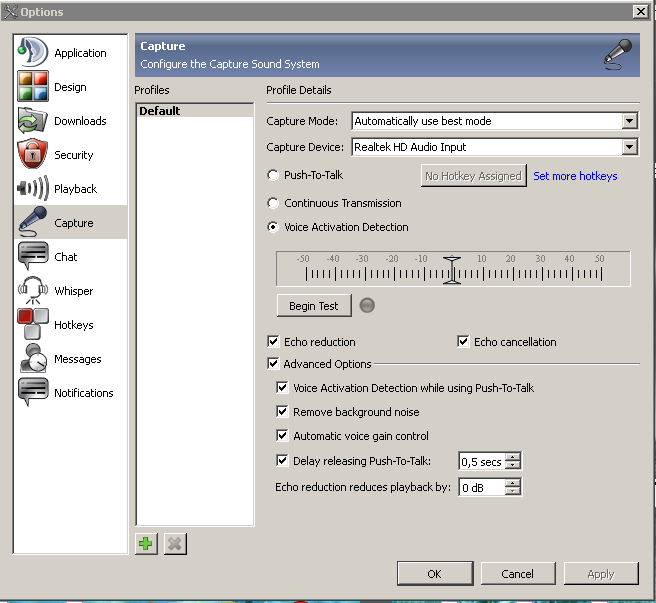Increase echo reduction dB with up arrow

pyautogui.click(x=512, y=482)
